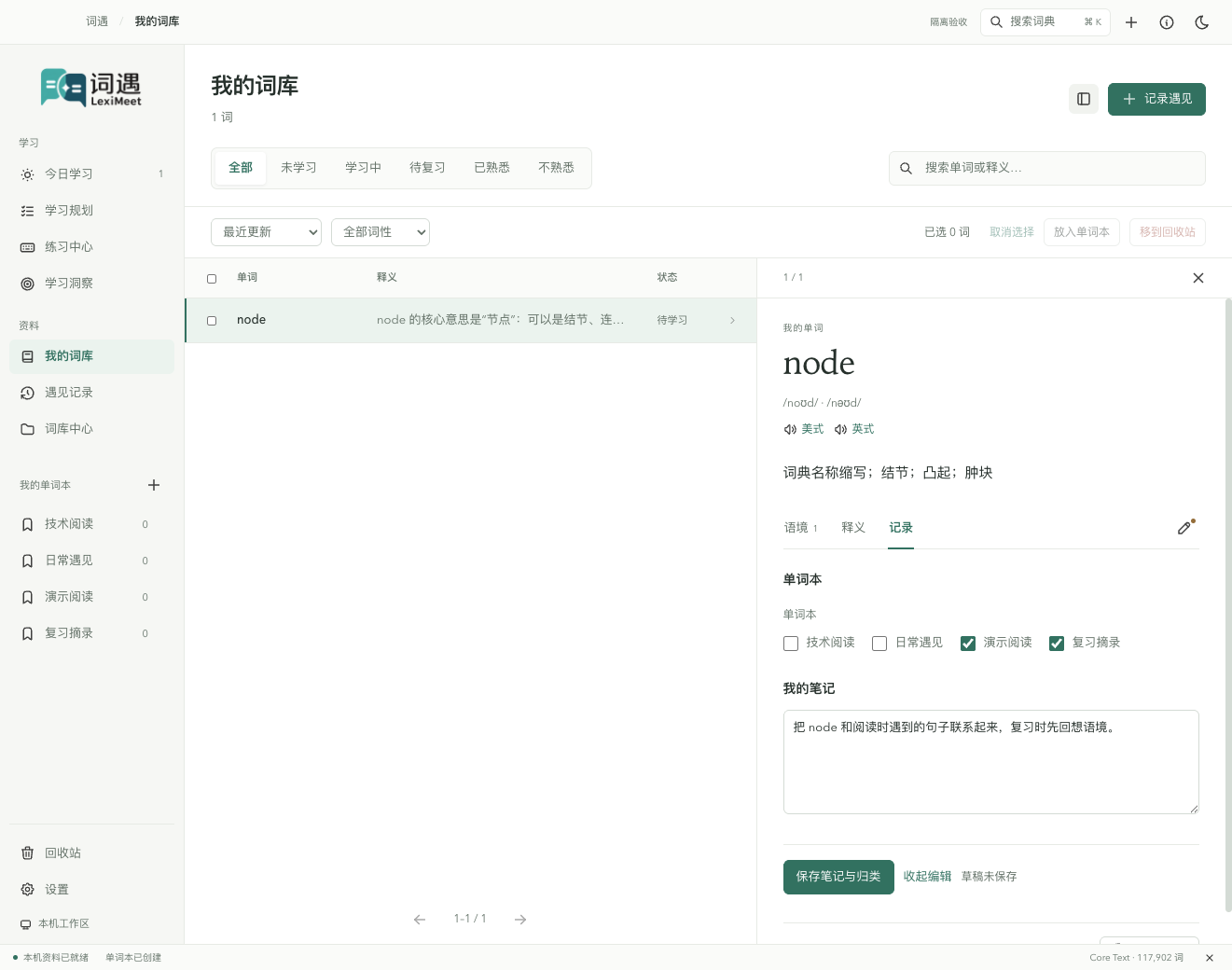1232x970 pixels.
Task: Switch to the 未学习 filter tab
Action: (298, 168)
